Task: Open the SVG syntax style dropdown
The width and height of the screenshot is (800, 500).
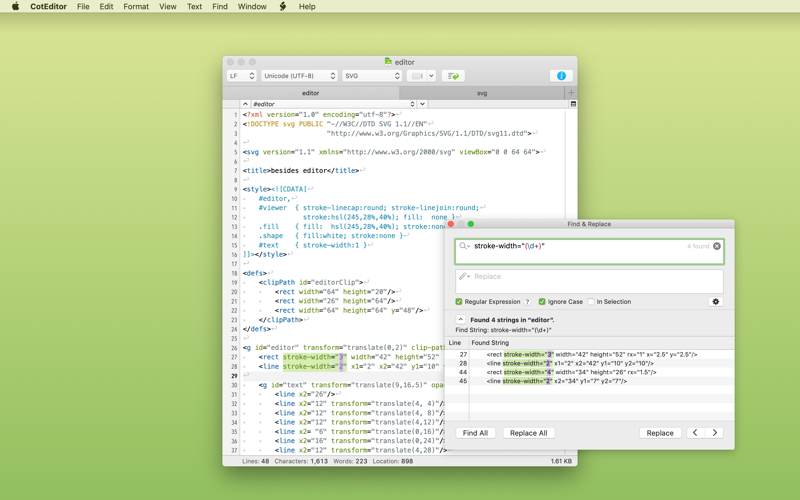Action: pos(371,76)
